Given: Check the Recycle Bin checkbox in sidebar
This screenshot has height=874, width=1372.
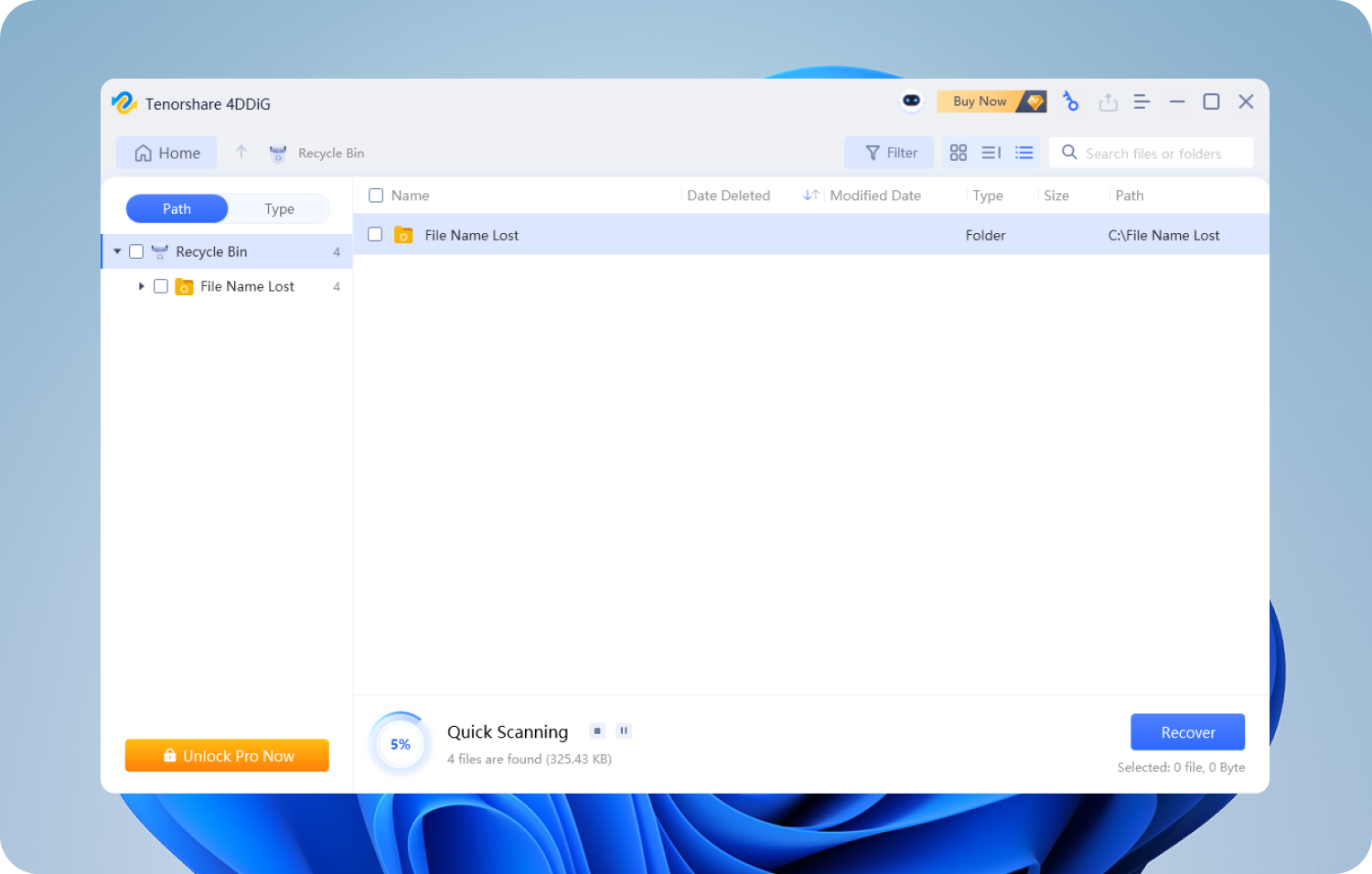Looking at the screenshot, I should coord(136,251).
